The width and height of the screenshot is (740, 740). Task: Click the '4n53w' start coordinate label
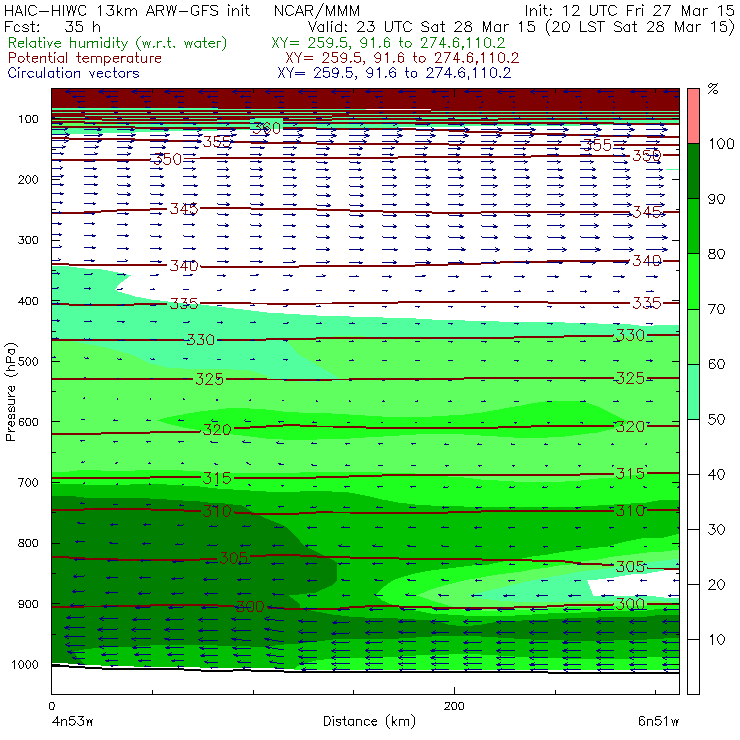click(72, 721)
